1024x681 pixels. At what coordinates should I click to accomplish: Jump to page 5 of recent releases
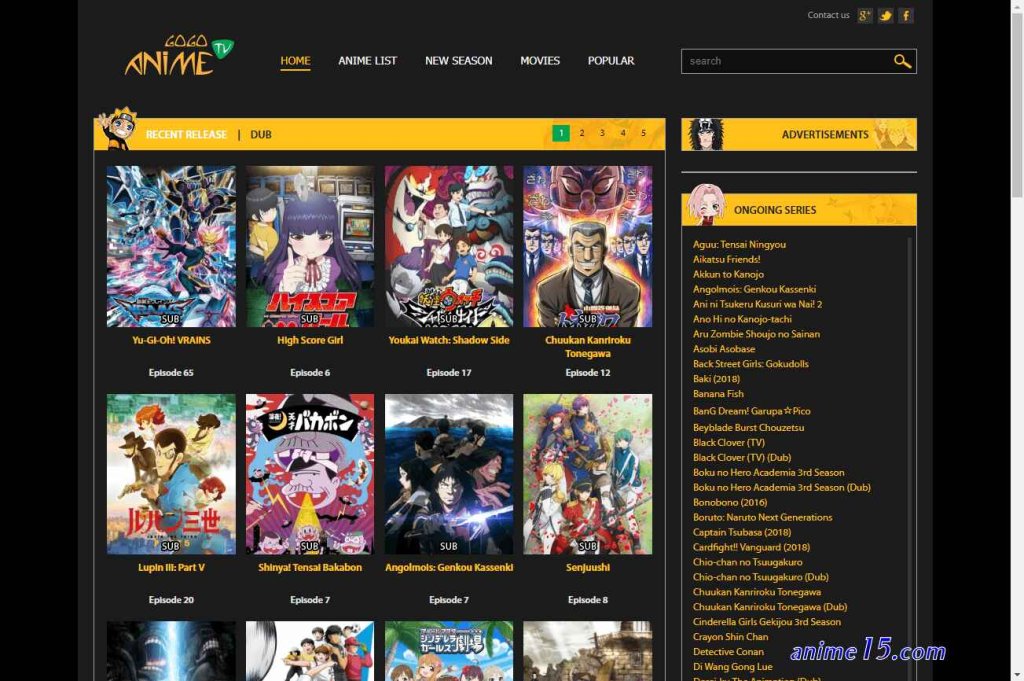coord(643,133)
